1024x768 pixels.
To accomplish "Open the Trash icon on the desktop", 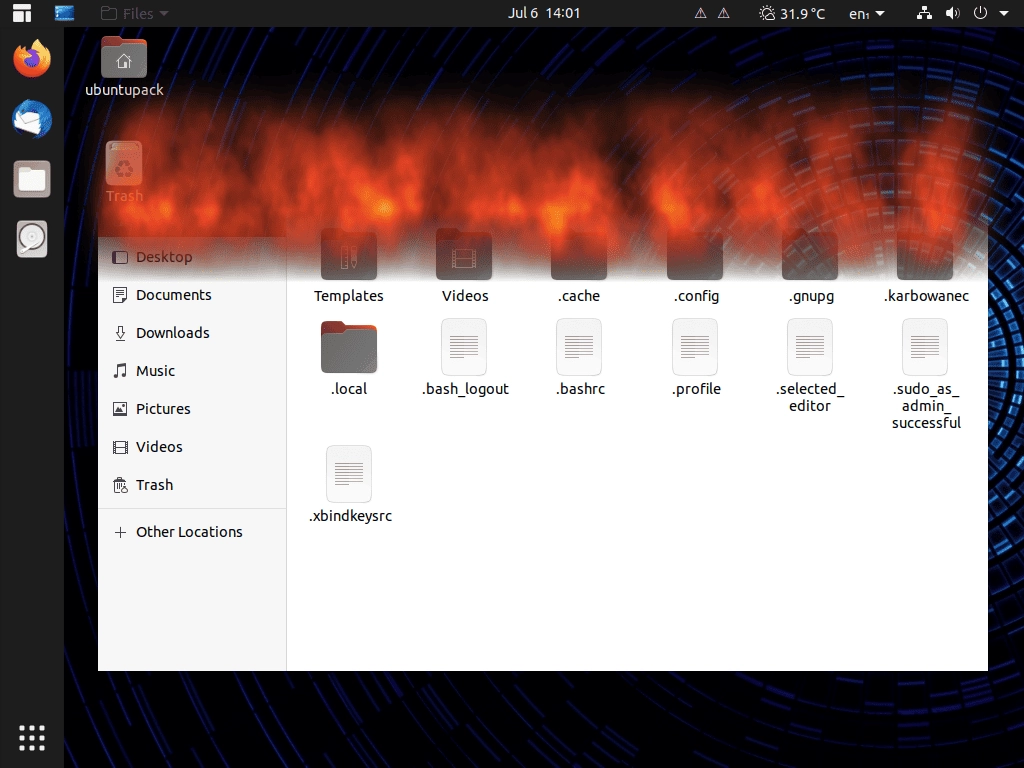I will point(124,172).
